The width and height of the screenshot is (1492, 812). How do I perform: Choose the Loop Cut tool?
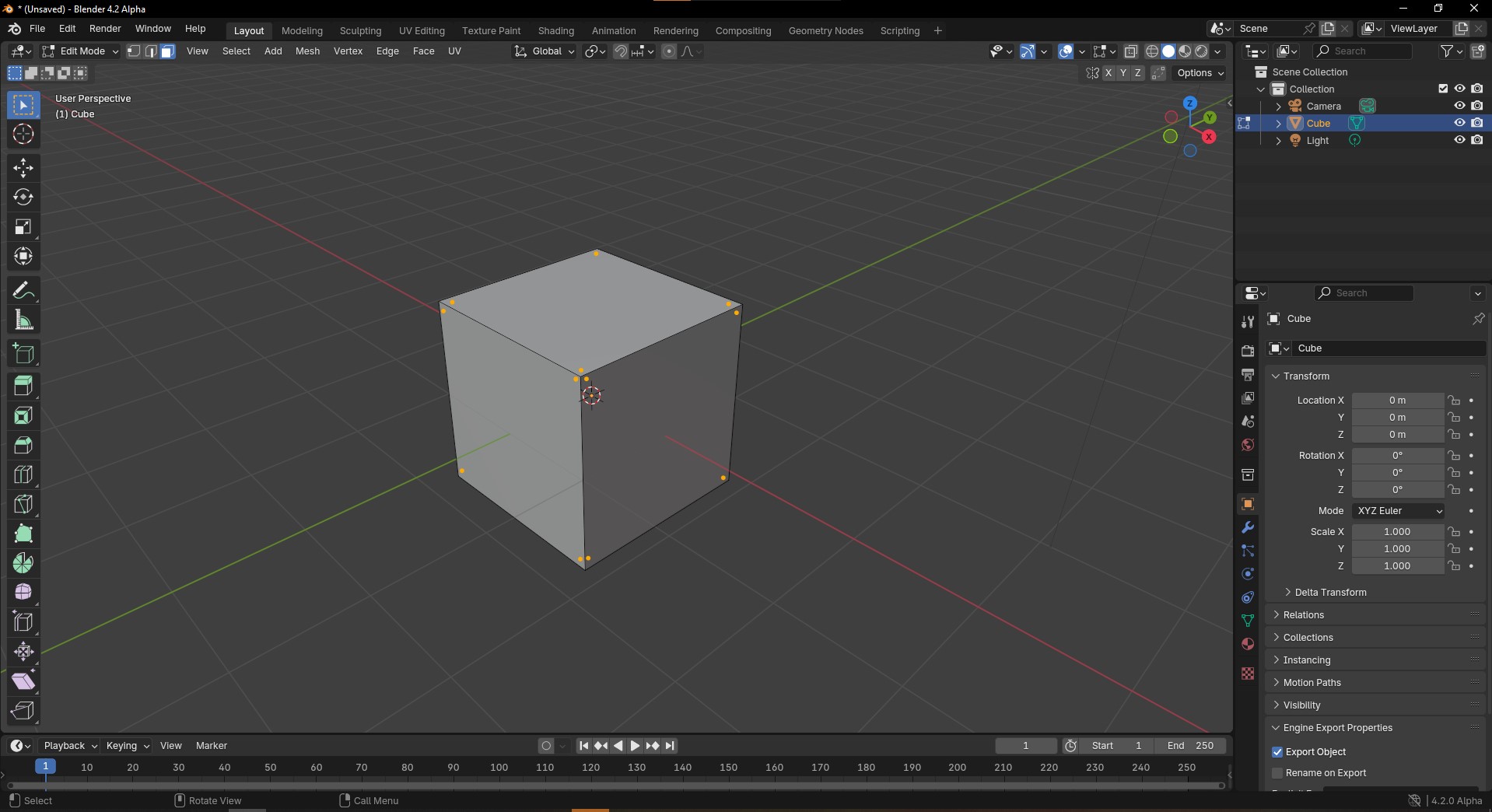tap(23, 474)
